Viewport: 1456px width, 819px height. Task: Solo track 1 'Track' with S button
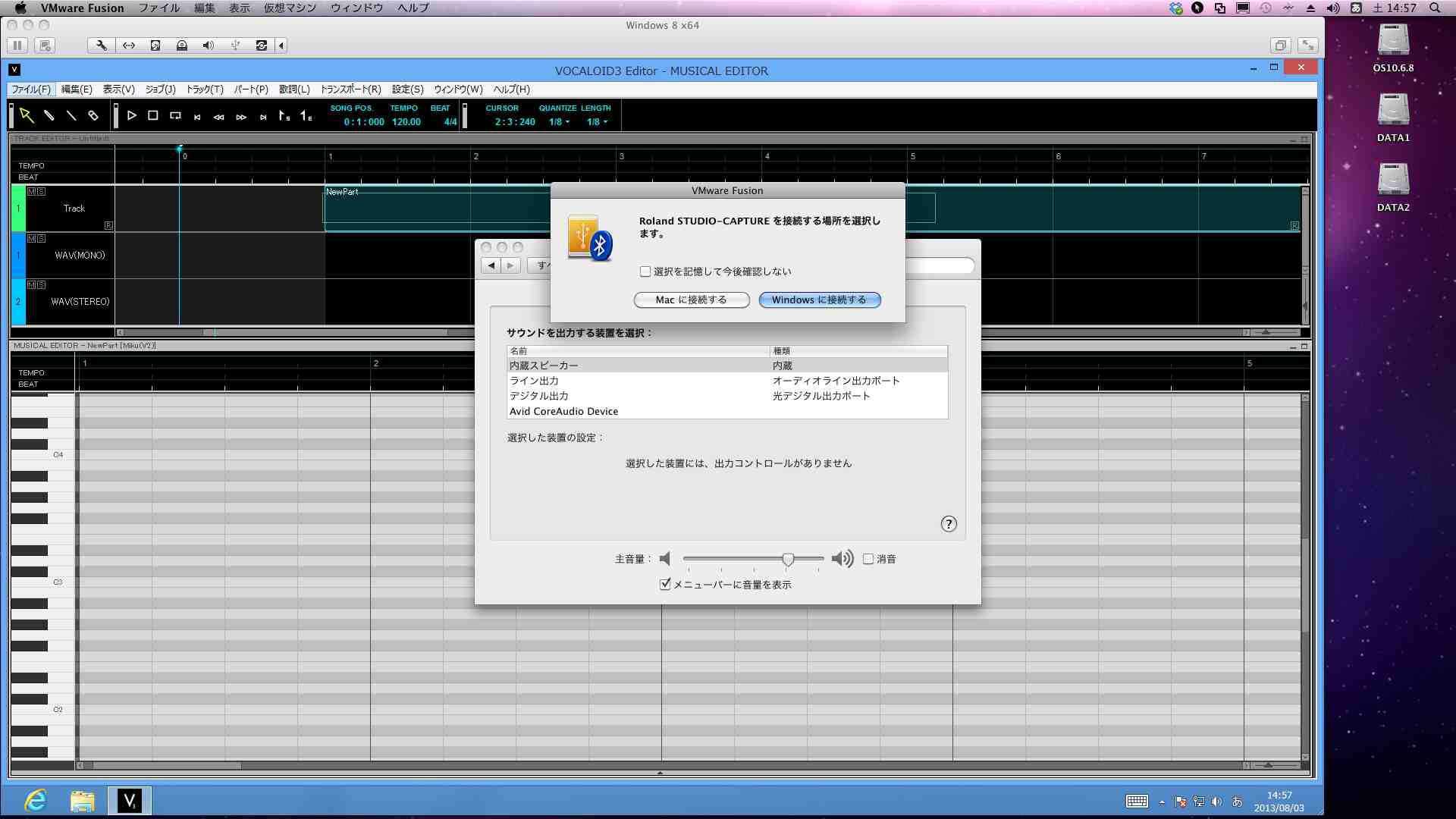coord(42,192)
